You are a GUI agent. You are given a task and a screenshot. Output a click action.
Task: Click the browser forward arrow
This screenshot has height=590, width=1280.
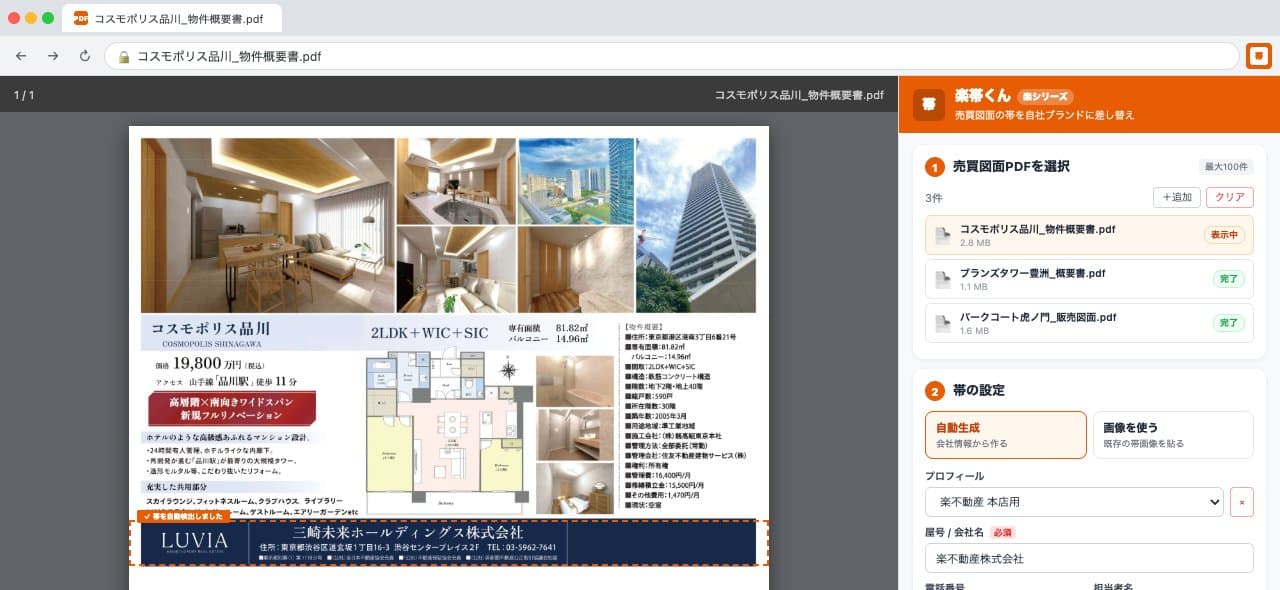pyautogui.click(x=53, y=56)
